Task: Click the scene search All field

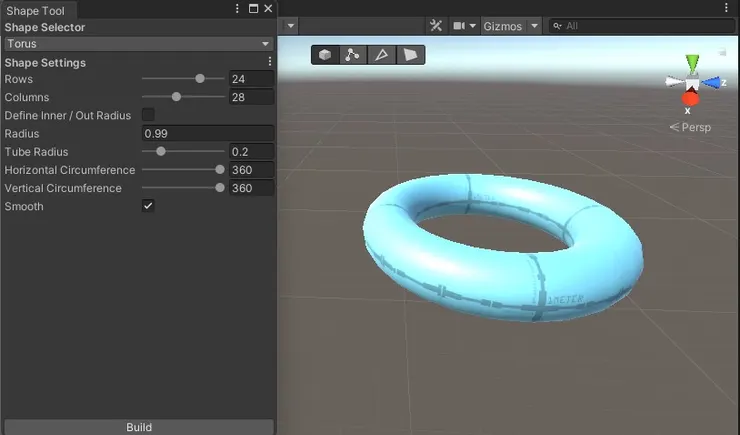Action: (642, 26)
